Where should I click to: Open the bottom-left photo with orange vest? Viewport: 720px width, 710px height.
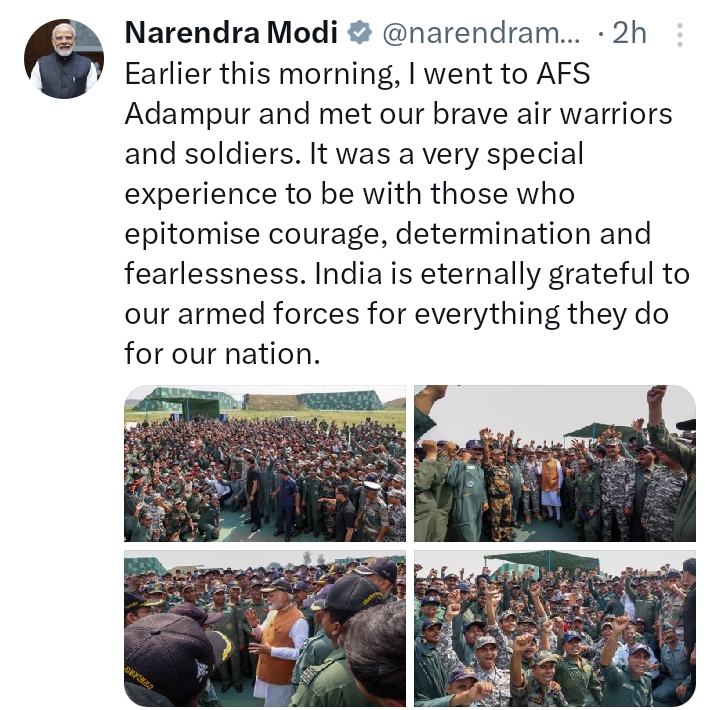pyautogui.click(x=265, y=628)
